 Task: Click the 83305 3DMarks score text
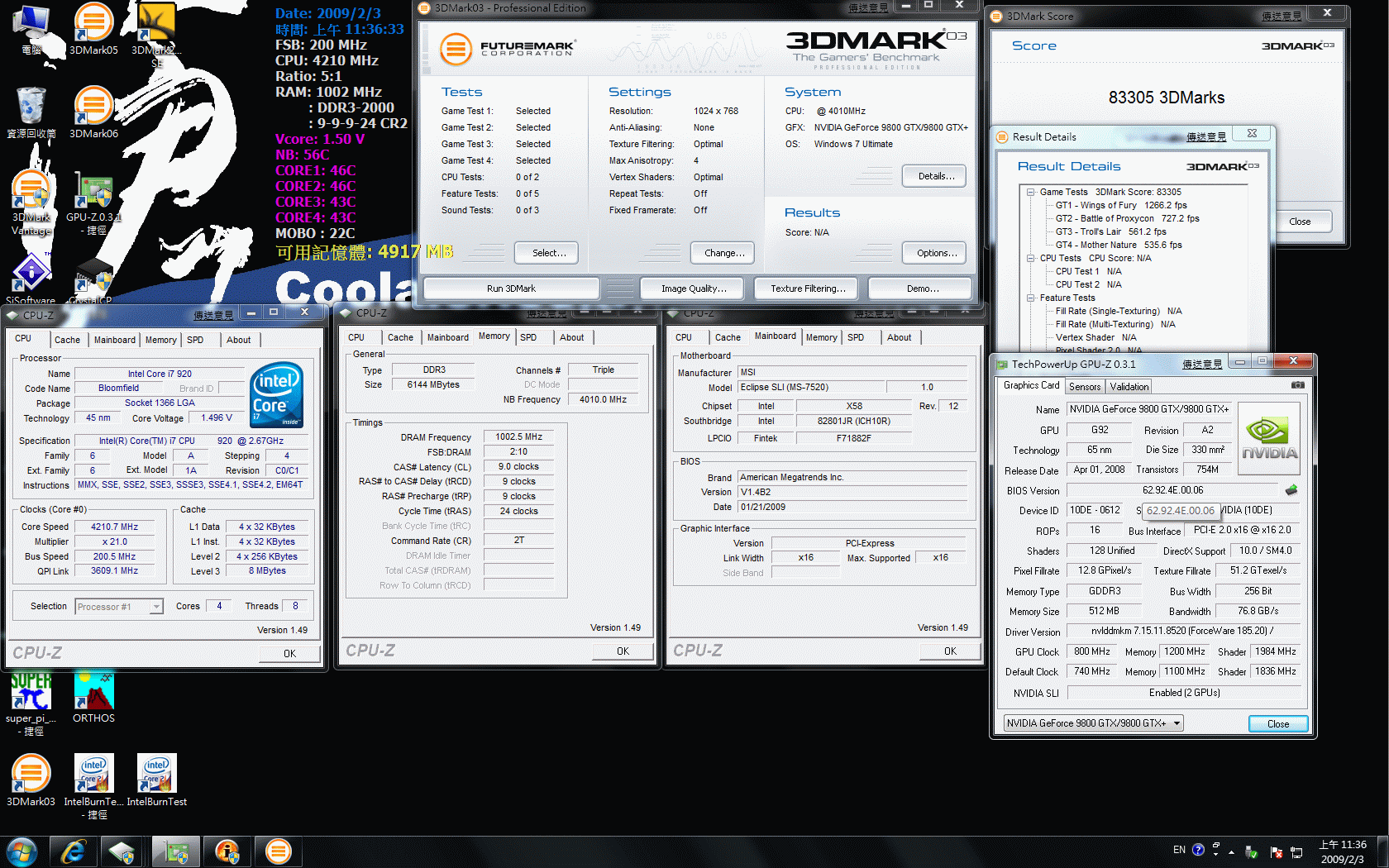(1167, 98)
